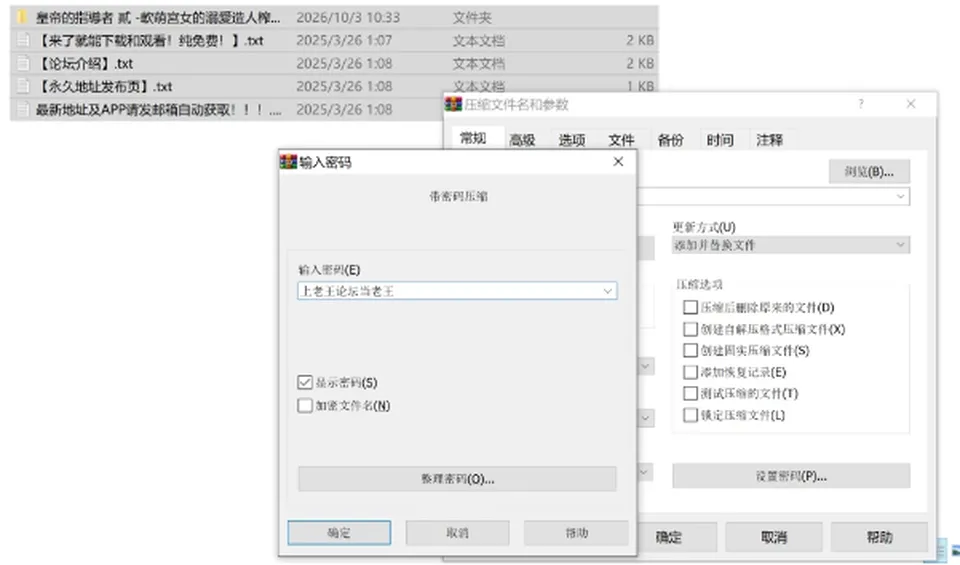Switch to 注释 tab
This screenshot has width=960, height=565.
coord(770,140)
